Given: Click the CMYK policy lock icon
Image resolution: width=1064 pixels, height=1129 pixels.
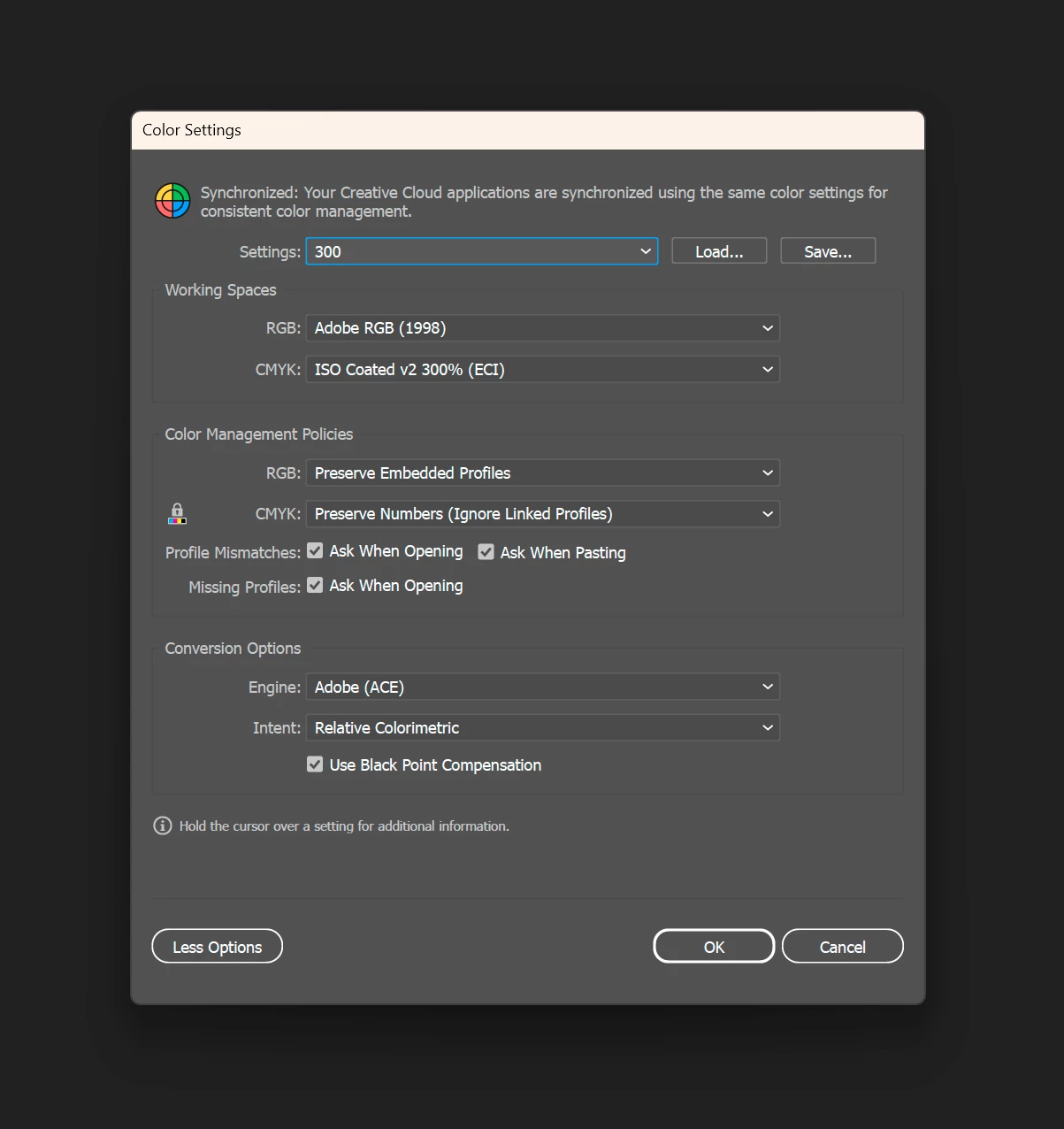Looking at the screenshot, I should 177,513.
